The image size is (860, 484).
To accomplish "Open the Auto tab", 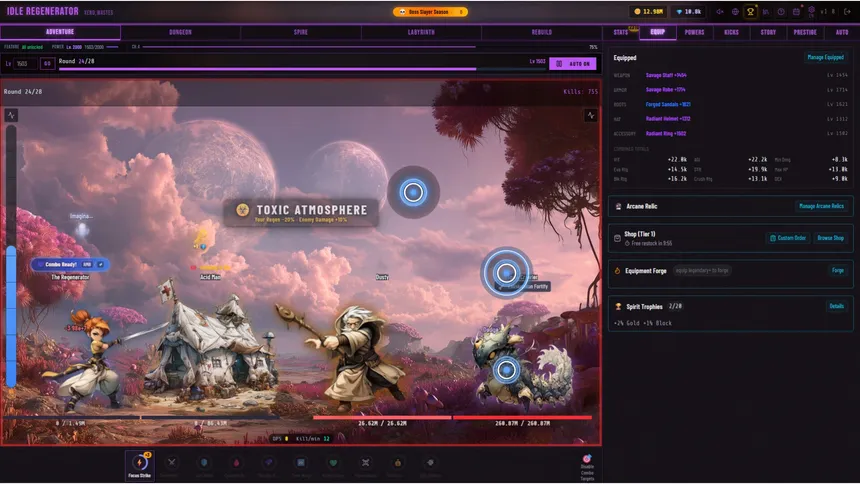I will click(842, 32).
